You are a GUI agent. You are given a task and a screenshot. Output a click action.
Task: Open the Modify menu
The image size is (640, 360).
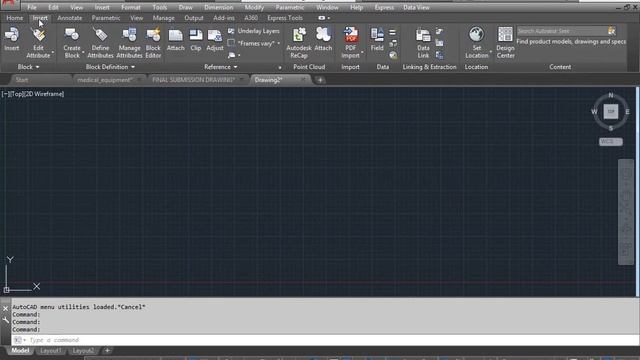(254, 7)
